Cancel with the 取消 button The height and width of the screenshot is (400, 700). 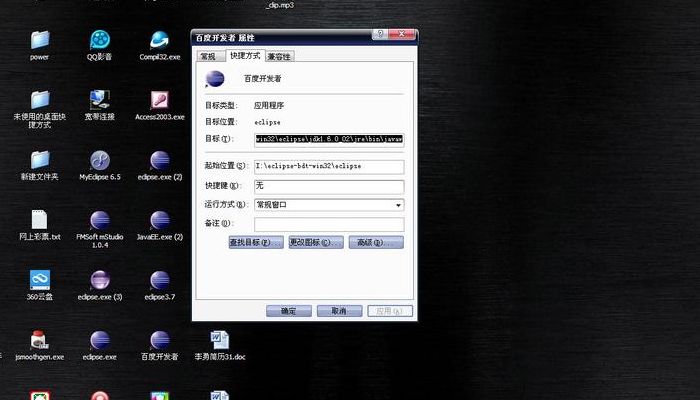point(340,311)
